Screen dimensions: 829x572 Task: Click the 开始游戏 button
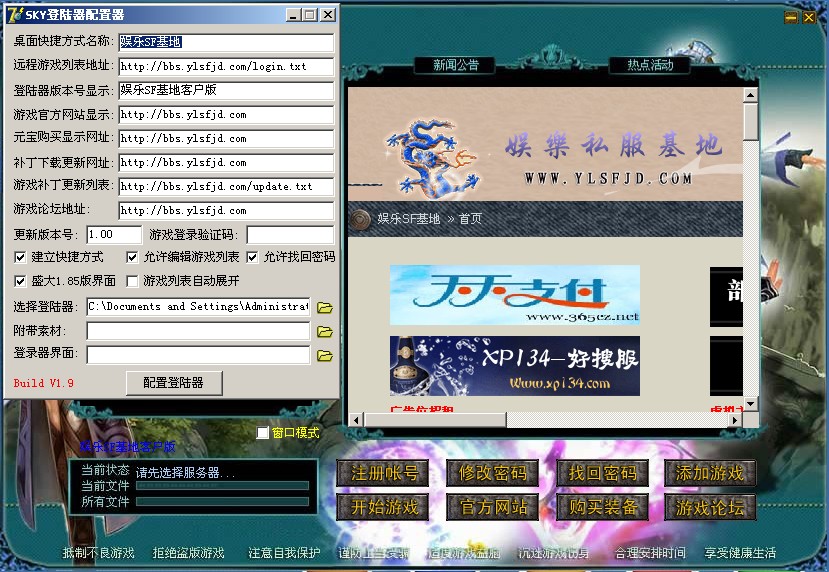(x=384, y=506)
